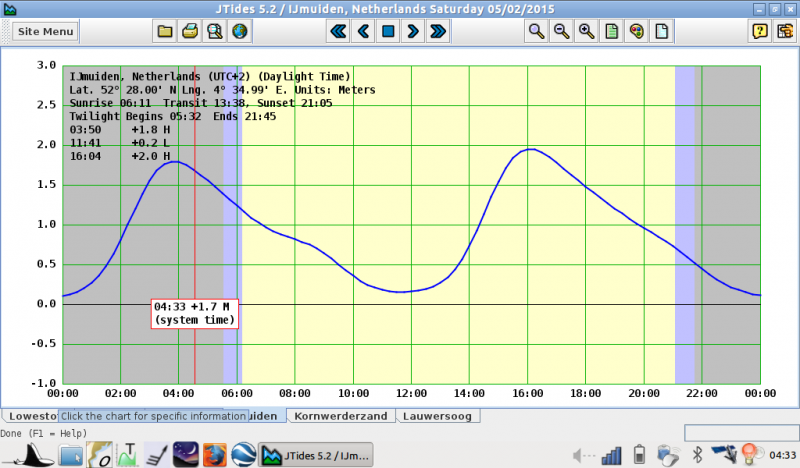This screenshot has width=800, height=468.
Task: Print the tide chart using printer icon
Action: pyautogui.click(x=190, y=31)
